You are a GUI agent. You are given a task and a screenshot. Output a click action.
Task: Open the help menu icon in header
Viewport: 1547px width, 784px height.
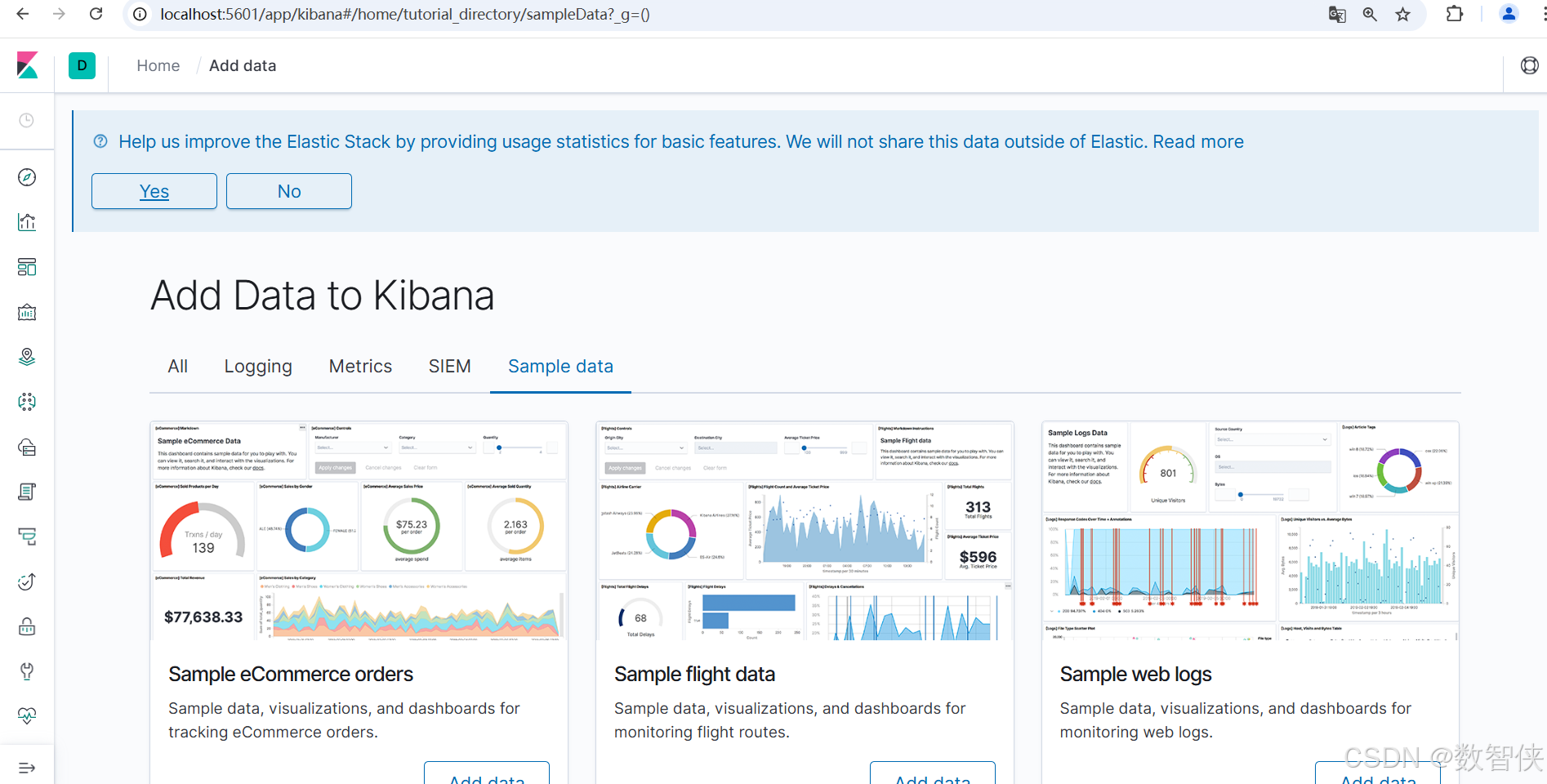point(1530,65)
